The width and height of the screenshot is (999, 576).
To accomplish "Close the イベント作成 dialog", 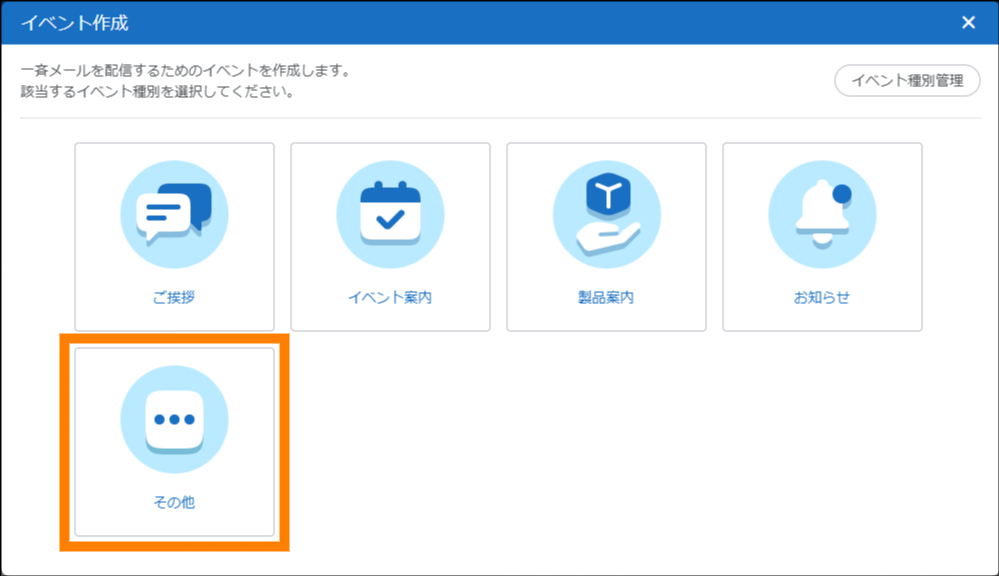I will [x=968, y=23].
